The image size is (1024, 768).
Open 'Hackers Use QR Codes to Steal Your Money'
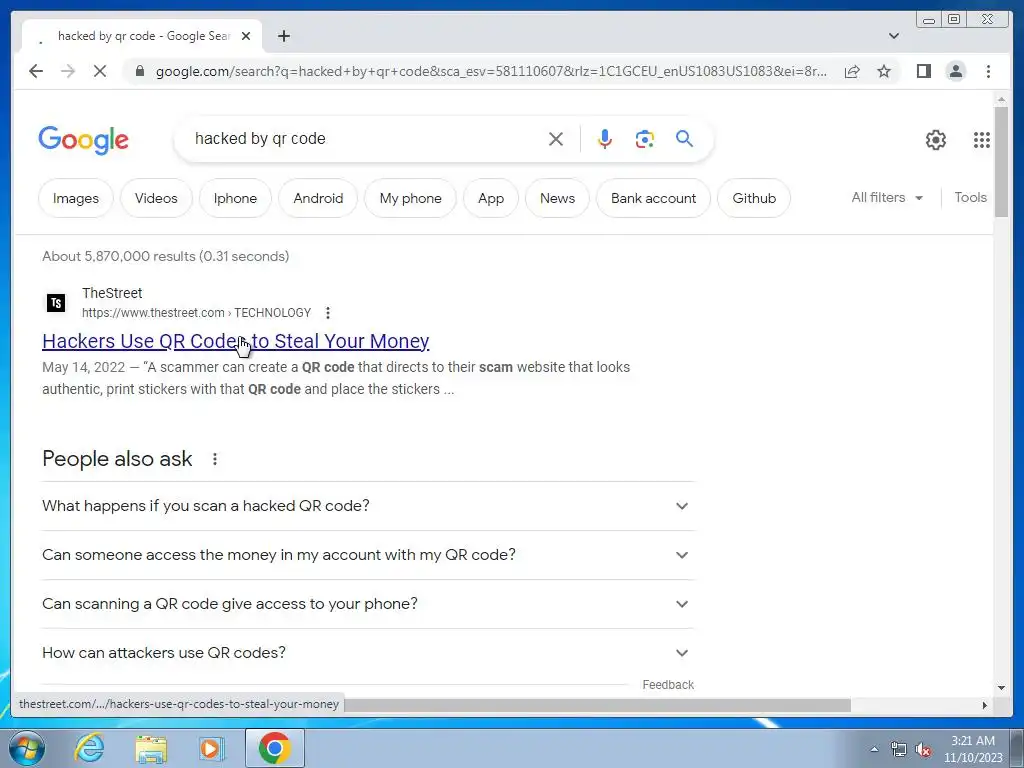[236, 341]
